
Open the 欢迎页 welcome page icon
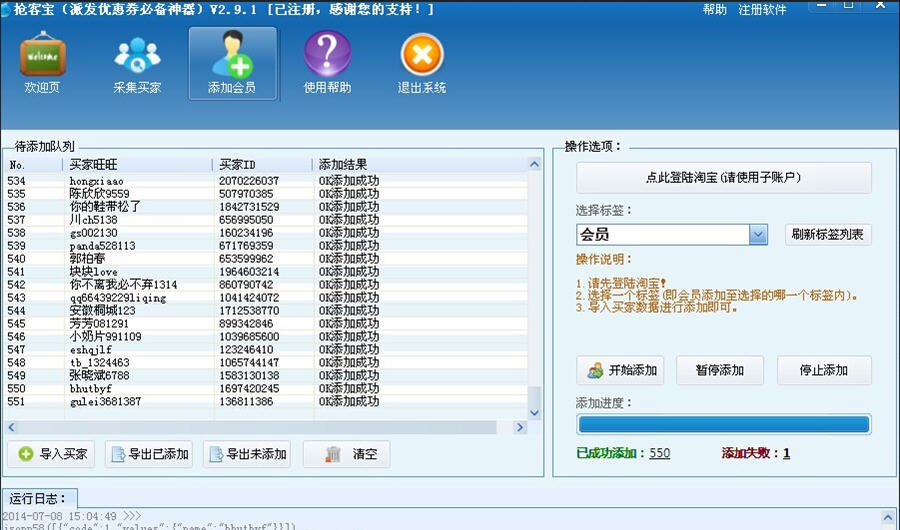42,62
